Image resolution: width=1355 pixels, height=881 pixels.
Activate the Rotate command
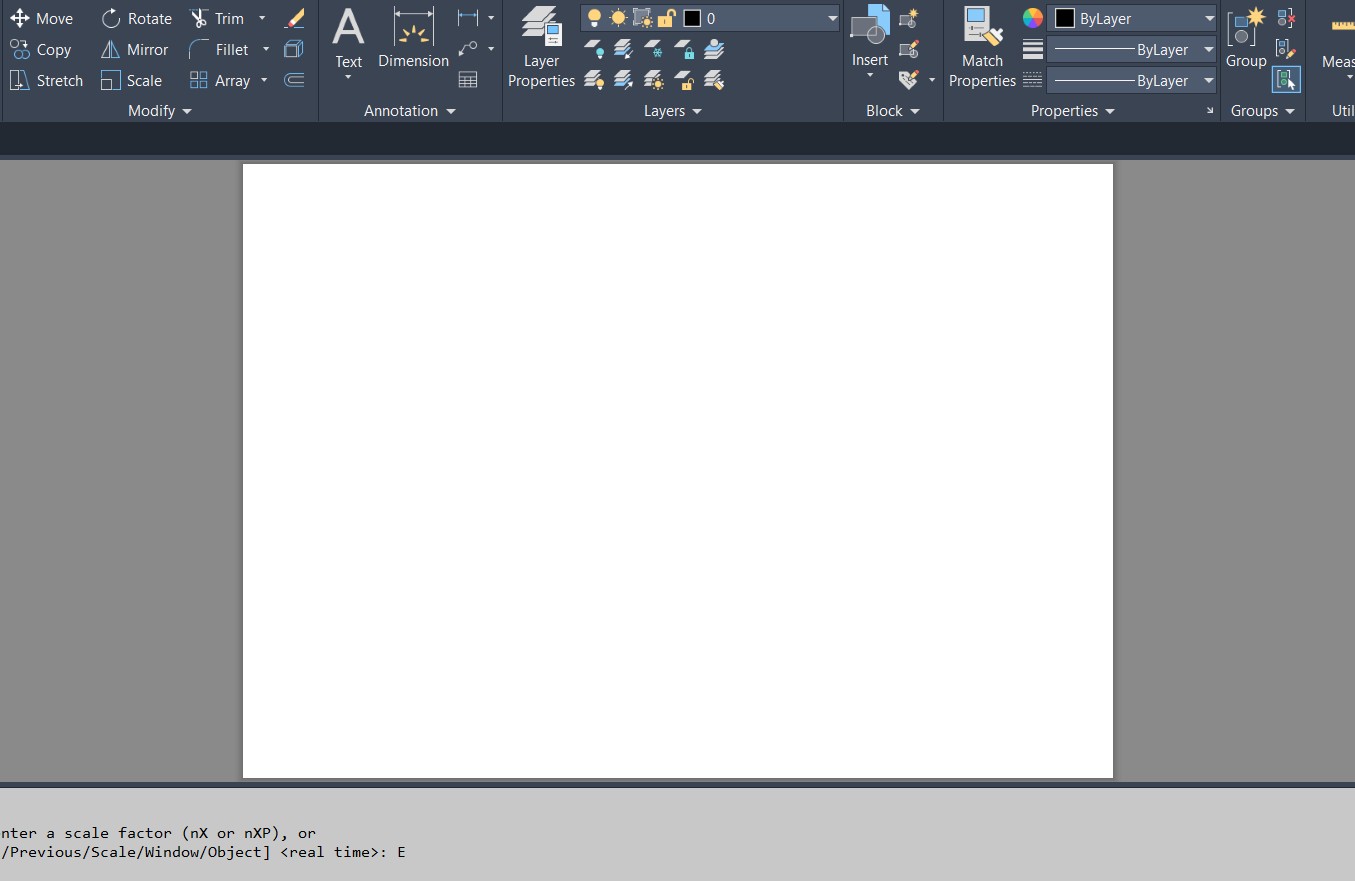coord(137,19)
